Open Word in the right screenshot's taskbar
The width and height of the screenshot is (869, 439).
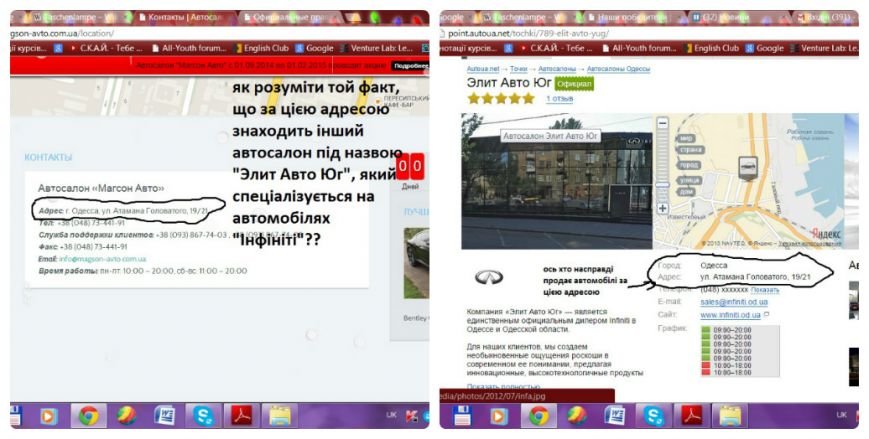coord(615,415)
